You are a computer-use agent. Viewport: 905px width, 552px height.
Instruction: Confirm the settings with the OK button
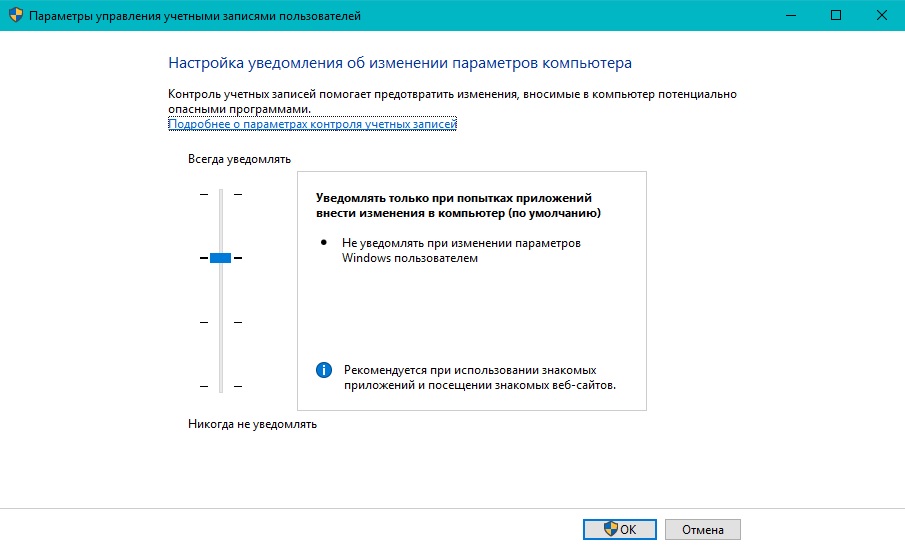pyautogui.click(x=619, y=530)
